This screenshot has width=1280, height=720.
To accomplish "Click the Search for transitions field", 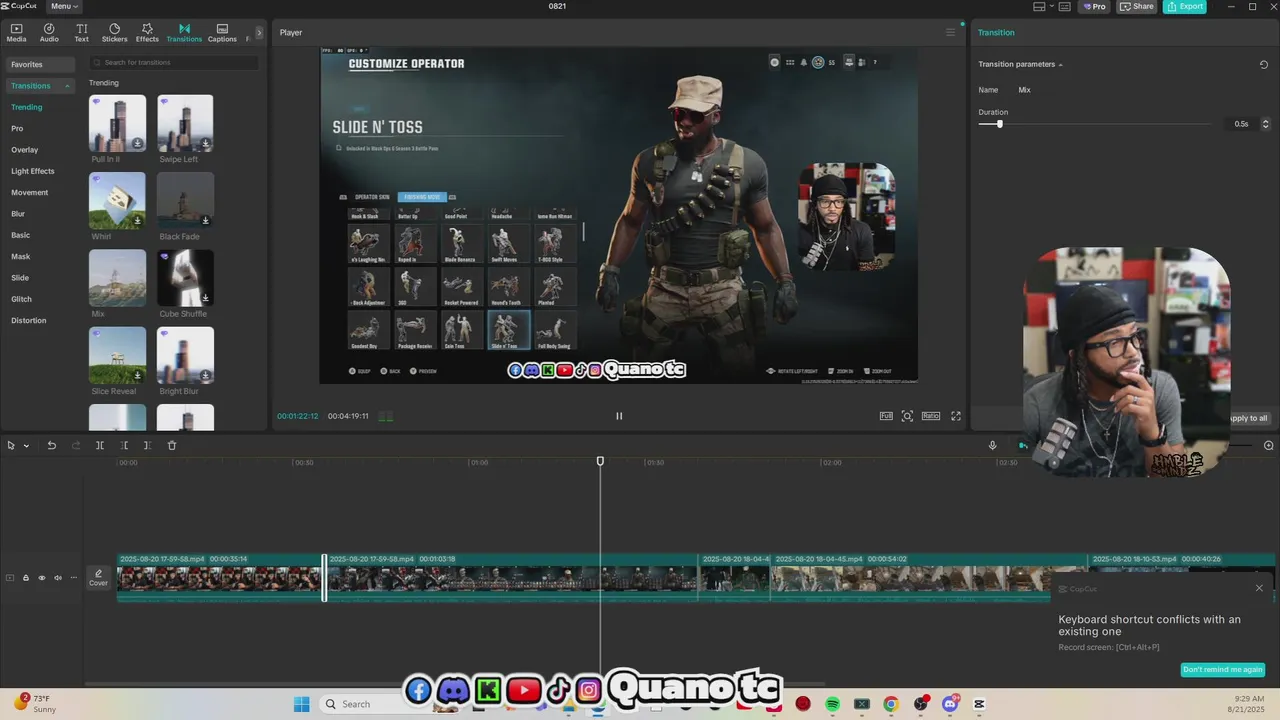I will (x=174, y=62).
